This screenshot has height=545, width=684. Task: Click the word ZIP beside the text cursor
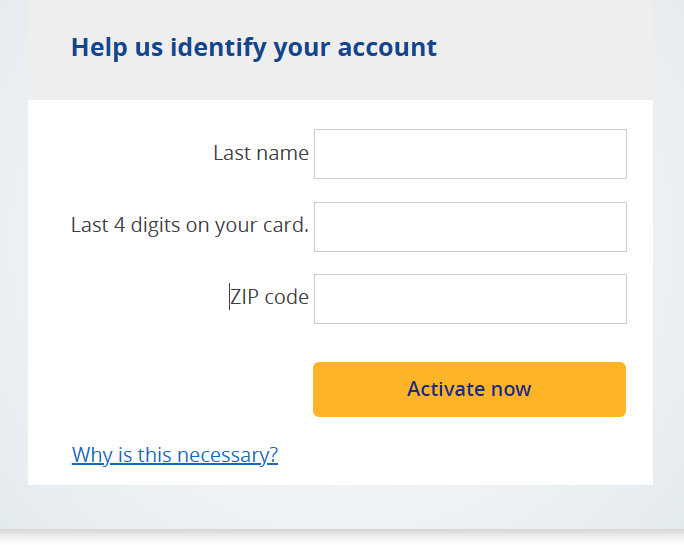click(x=244, y=297)
